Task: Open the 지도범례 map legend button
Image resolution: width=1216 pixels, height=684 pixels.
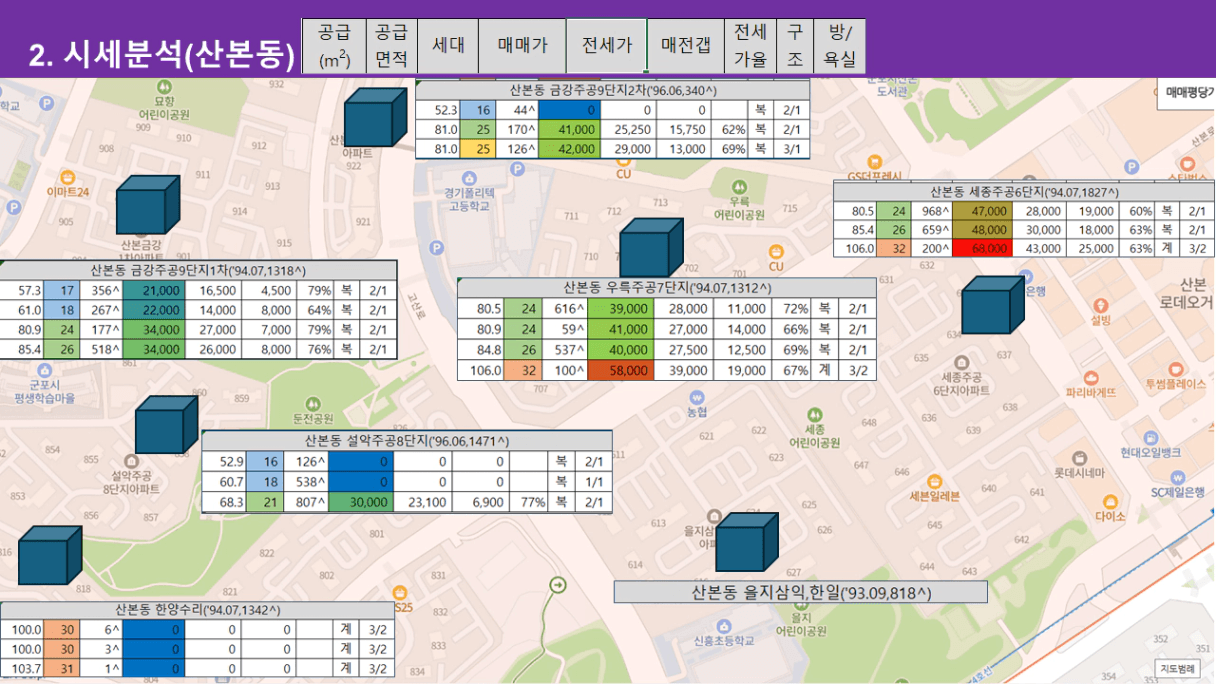Action: (1177, 668)
